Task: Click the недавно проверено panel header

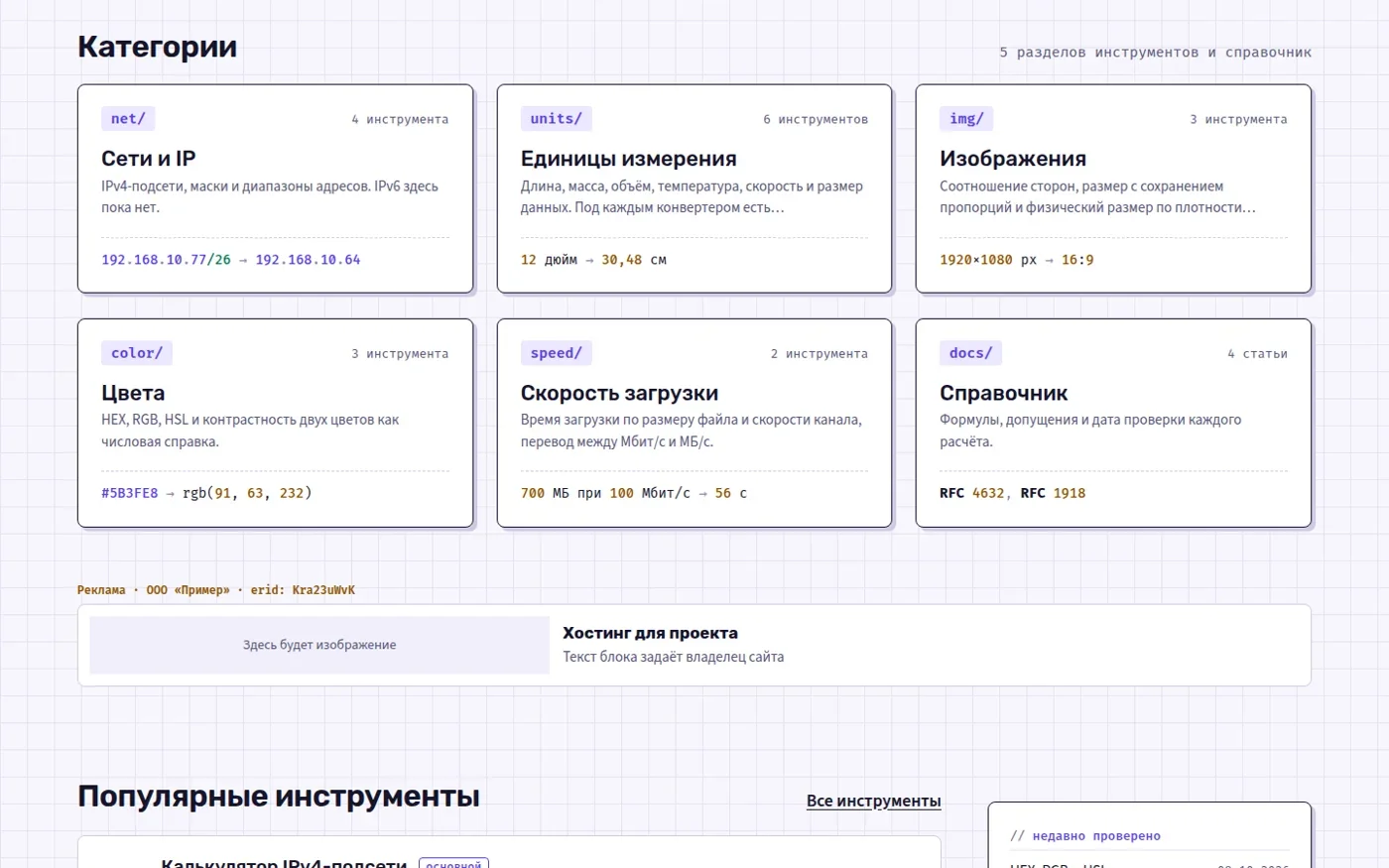Action: click(x=1085, y=836)
